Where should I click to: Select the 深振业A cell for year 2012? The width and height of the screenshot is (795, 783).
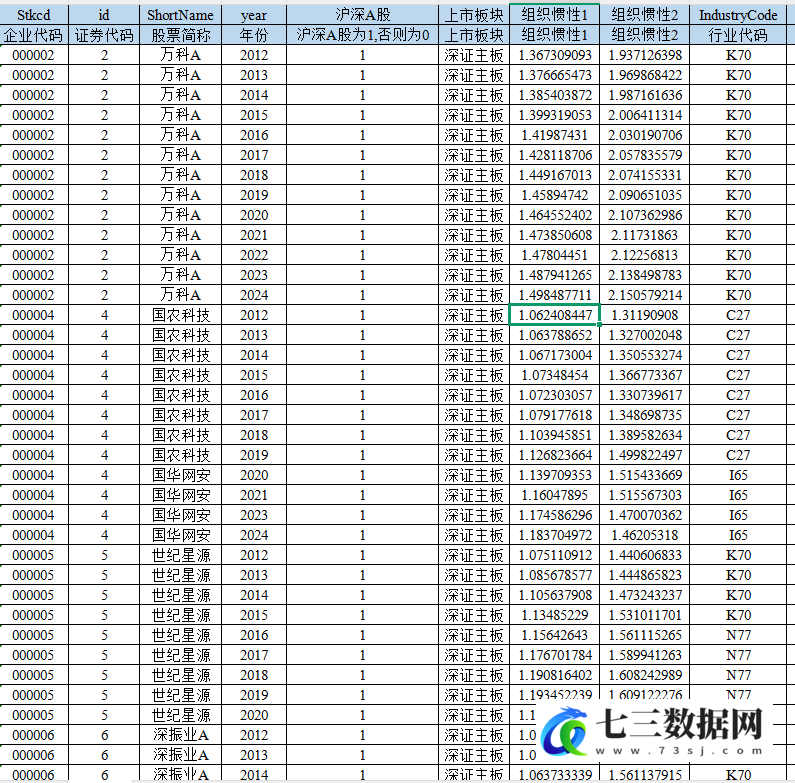click(x=180, y=735)
